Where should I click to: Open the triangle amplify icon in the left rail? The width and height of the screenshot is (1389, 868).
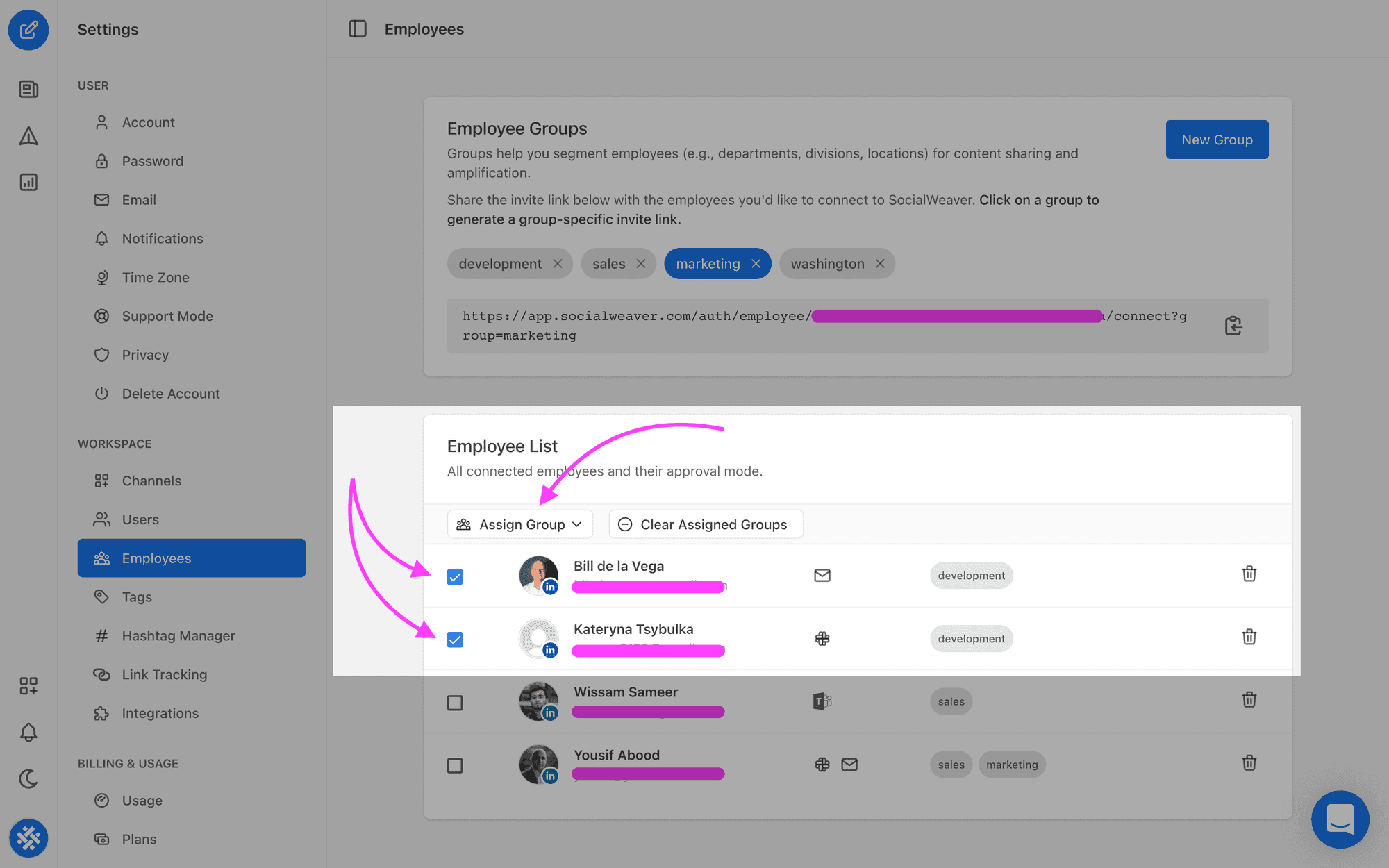(x=28, y=136)
